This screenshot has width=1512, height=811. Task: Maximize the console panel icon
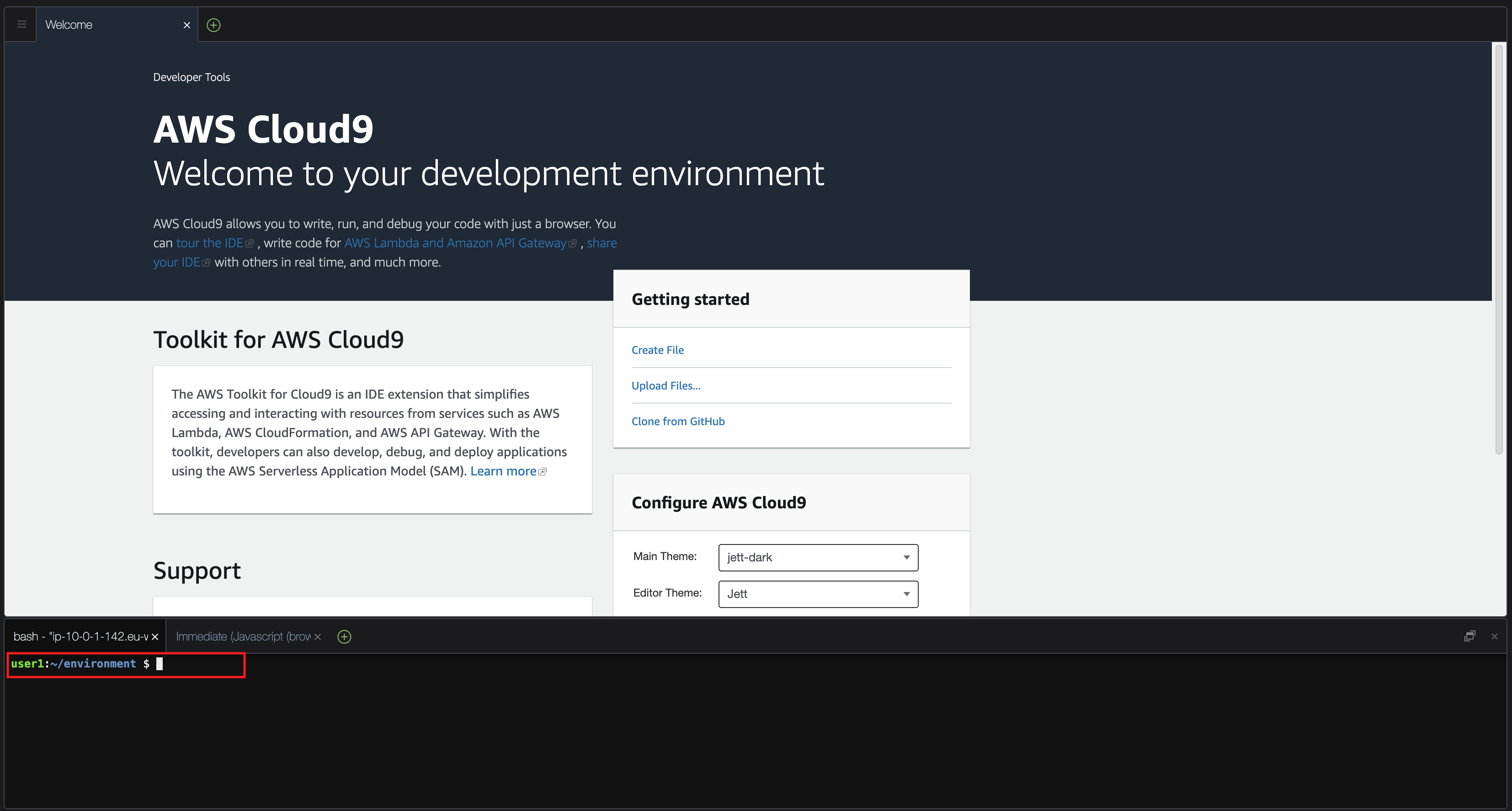[x=1469, y=636]
